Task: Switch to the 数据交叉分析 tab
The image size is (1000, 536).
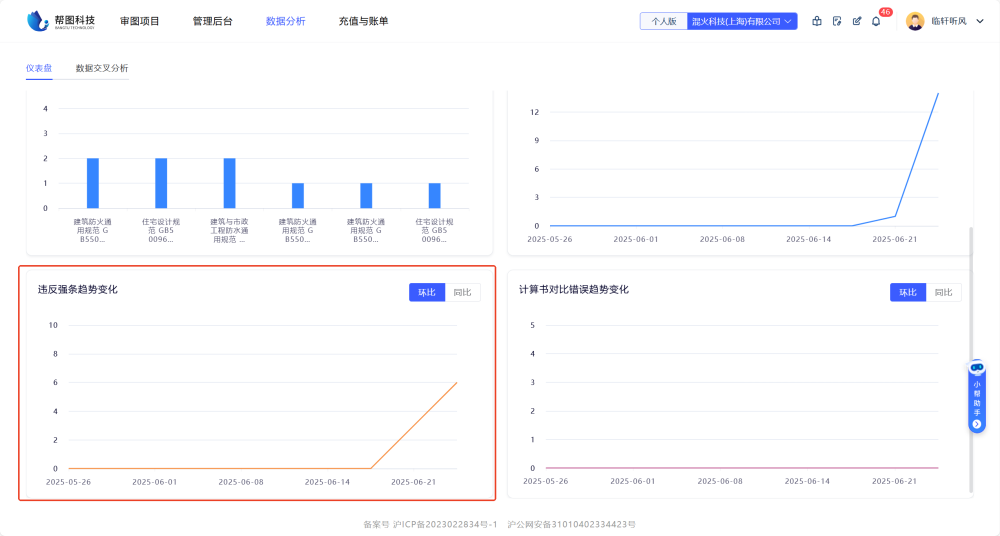Action: pyautogui.click(x=102, y=68)
